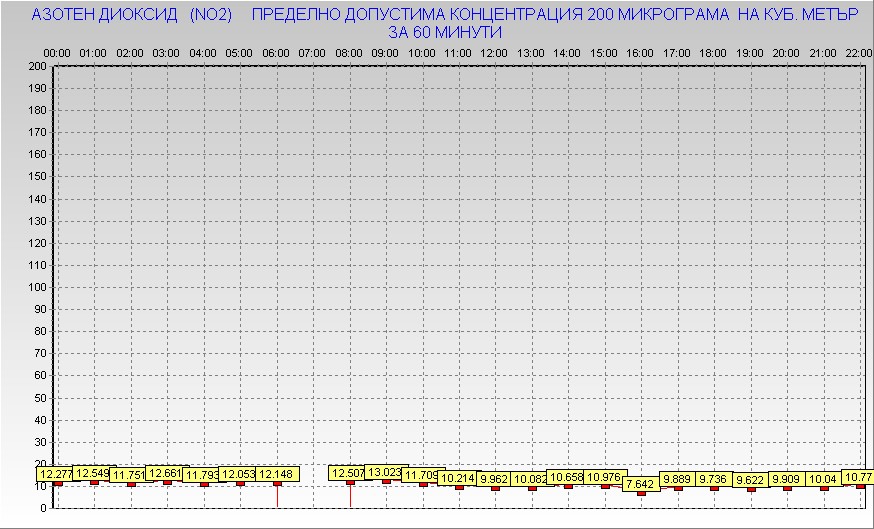
Task: Select the 12.148 label at 06:00
Action: (x=276, y=474)
